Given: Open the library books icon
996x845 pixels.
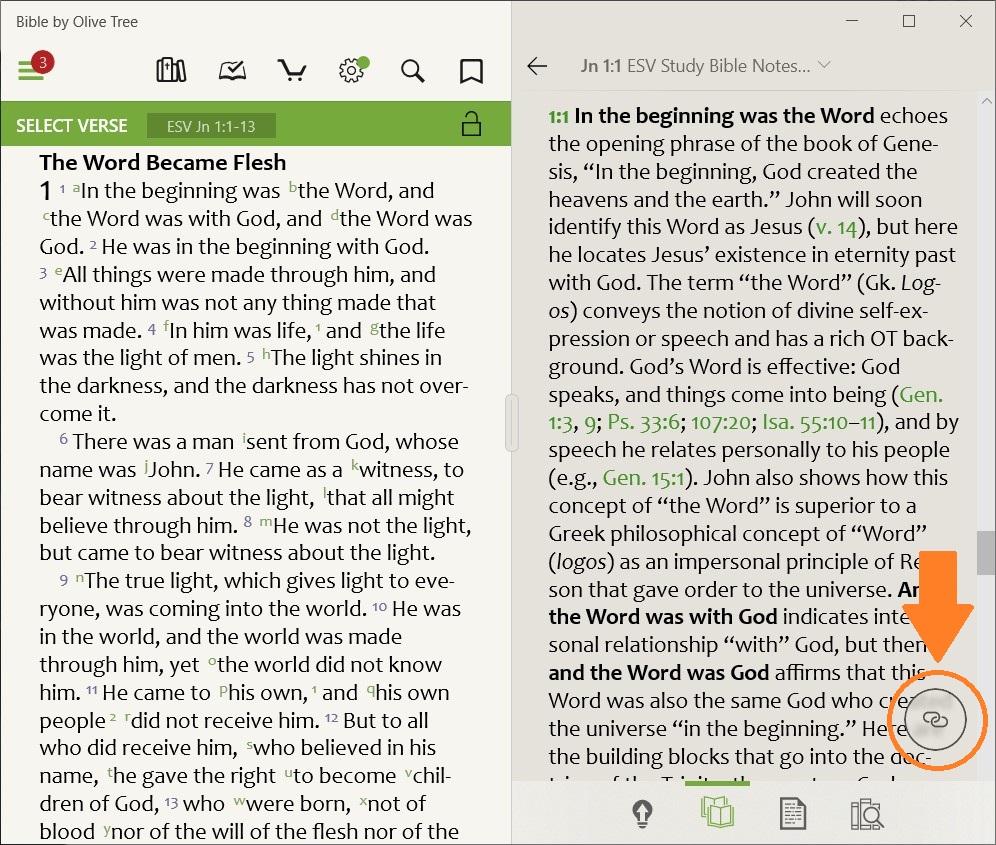Looking at the screenshot, I should pos(172,70).
